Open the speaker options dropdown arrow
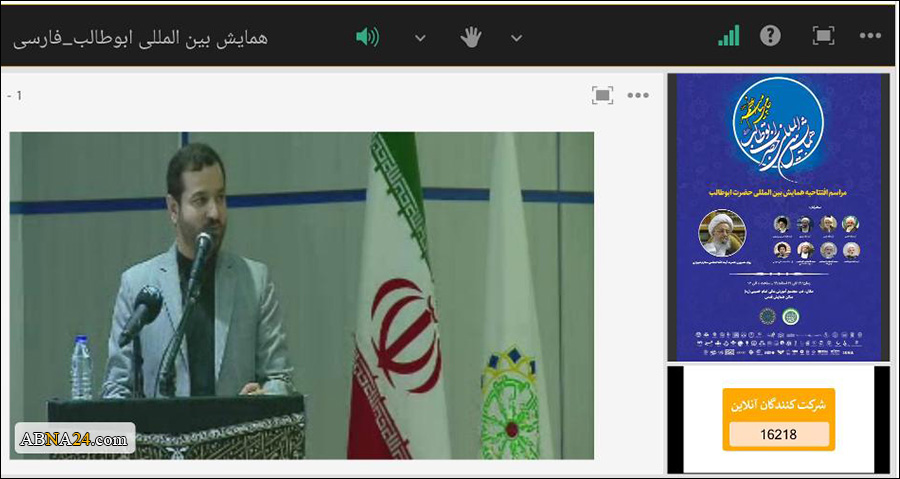The width and height of the screenshot is (900, 479). pyautogui.click(x=420, y=38)
